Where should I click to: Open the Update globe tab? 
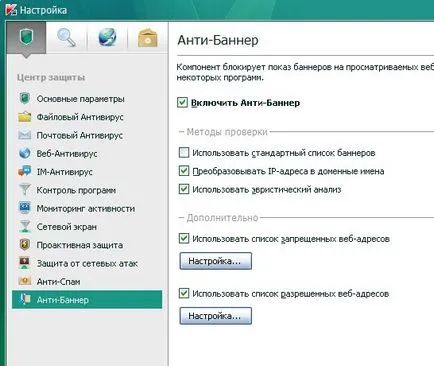click(107, 37)
